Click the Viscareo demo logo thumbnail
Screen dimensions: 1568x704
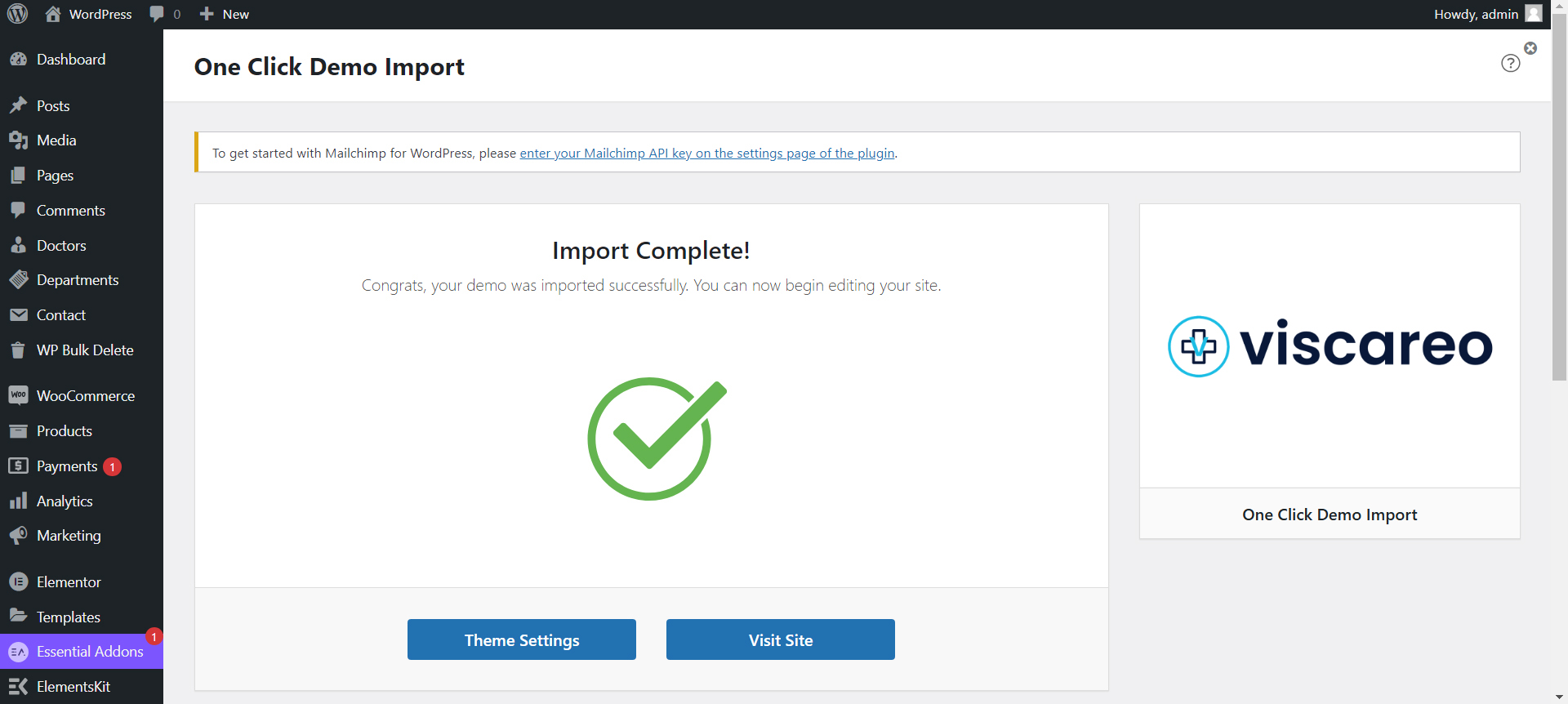(x=1330, y=346)
